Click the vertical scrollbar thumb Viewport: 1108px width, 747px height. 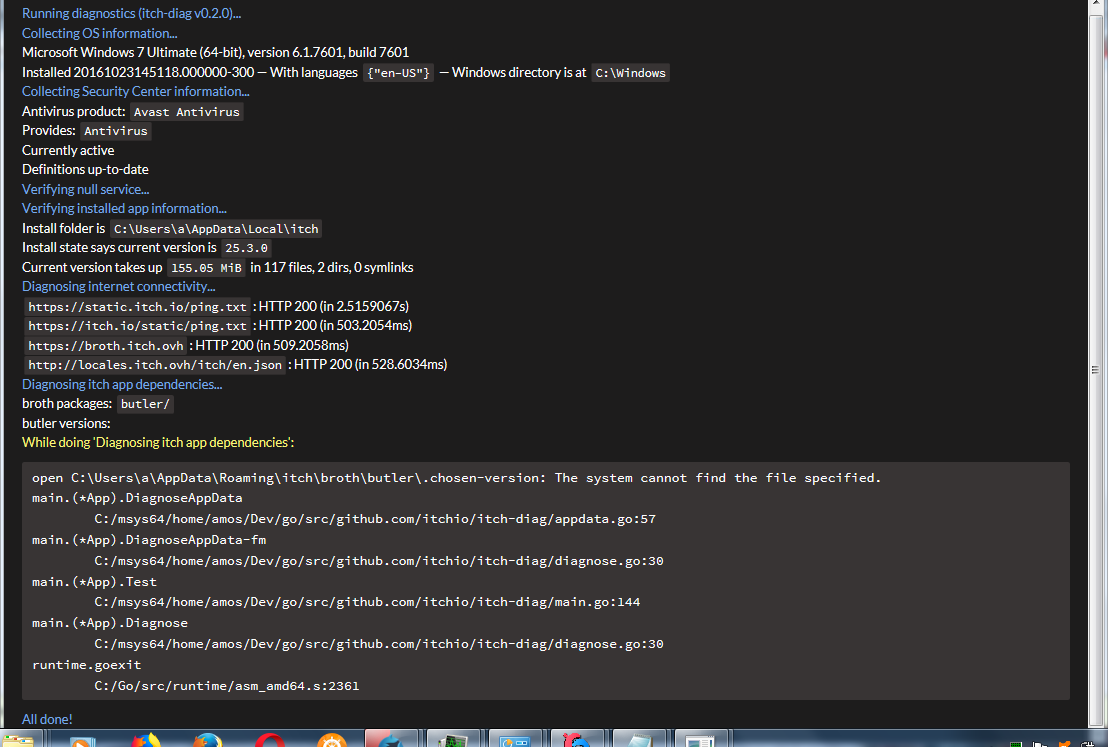click(x=1095, y=370)
